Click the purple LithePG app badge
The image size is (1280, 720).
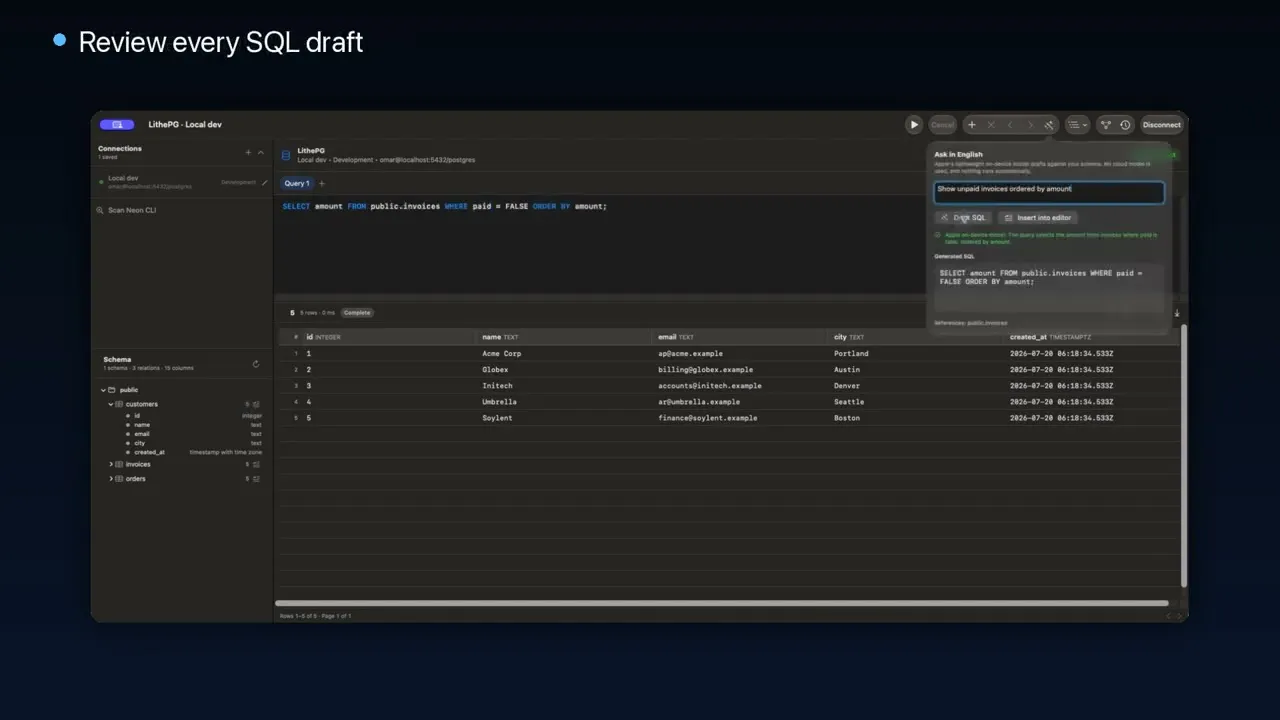pyautogui.click(x=117, y=125)
